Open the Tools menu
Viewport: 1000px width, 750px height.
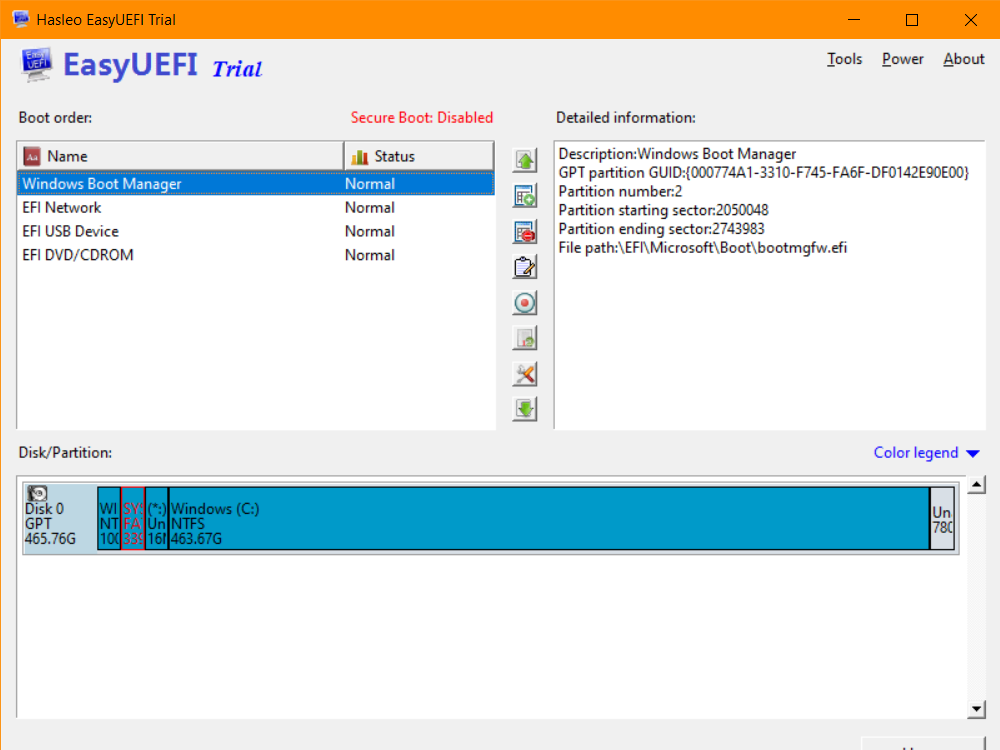pyautogui.click(x=844, y=59)
